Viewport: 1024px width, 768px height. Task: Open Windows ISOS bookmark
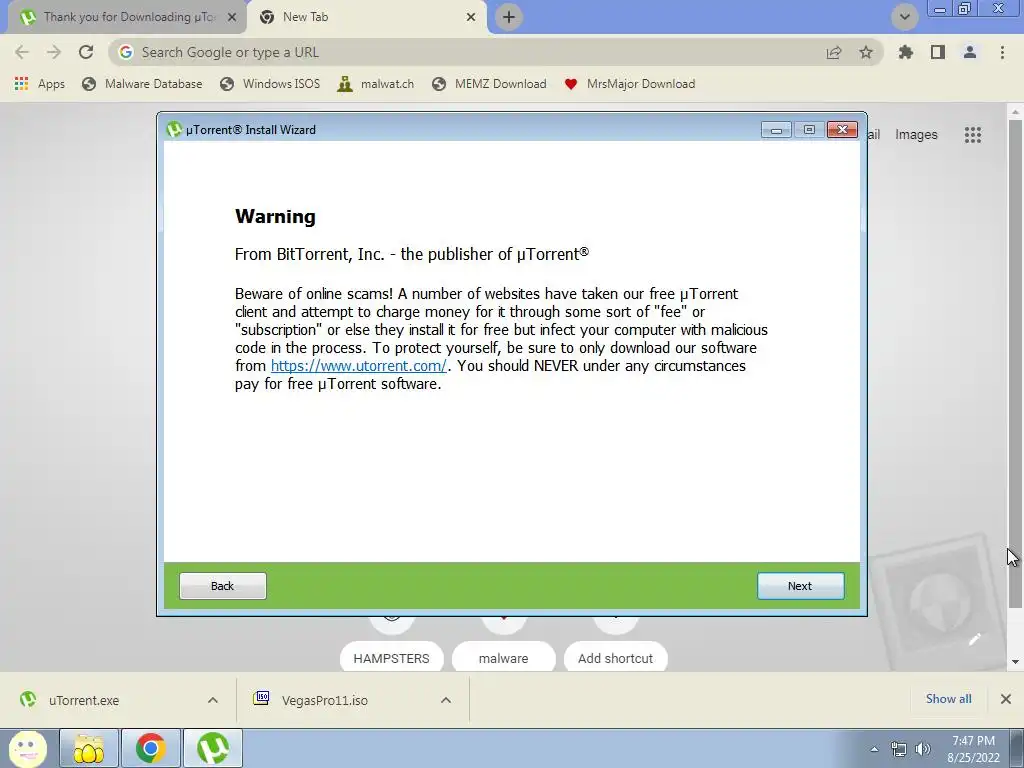click(270, 84)
